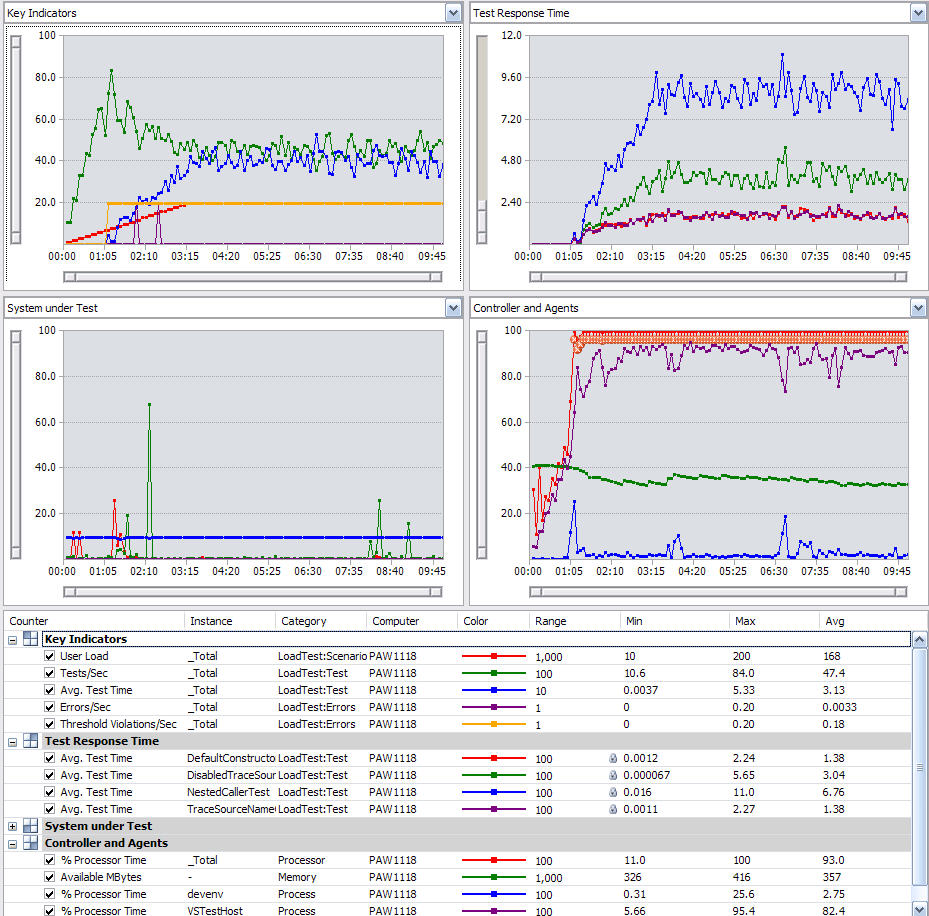The image size is (929, 916).
Task: Click the System under Test grid icon
Action: tap(31, 826)
